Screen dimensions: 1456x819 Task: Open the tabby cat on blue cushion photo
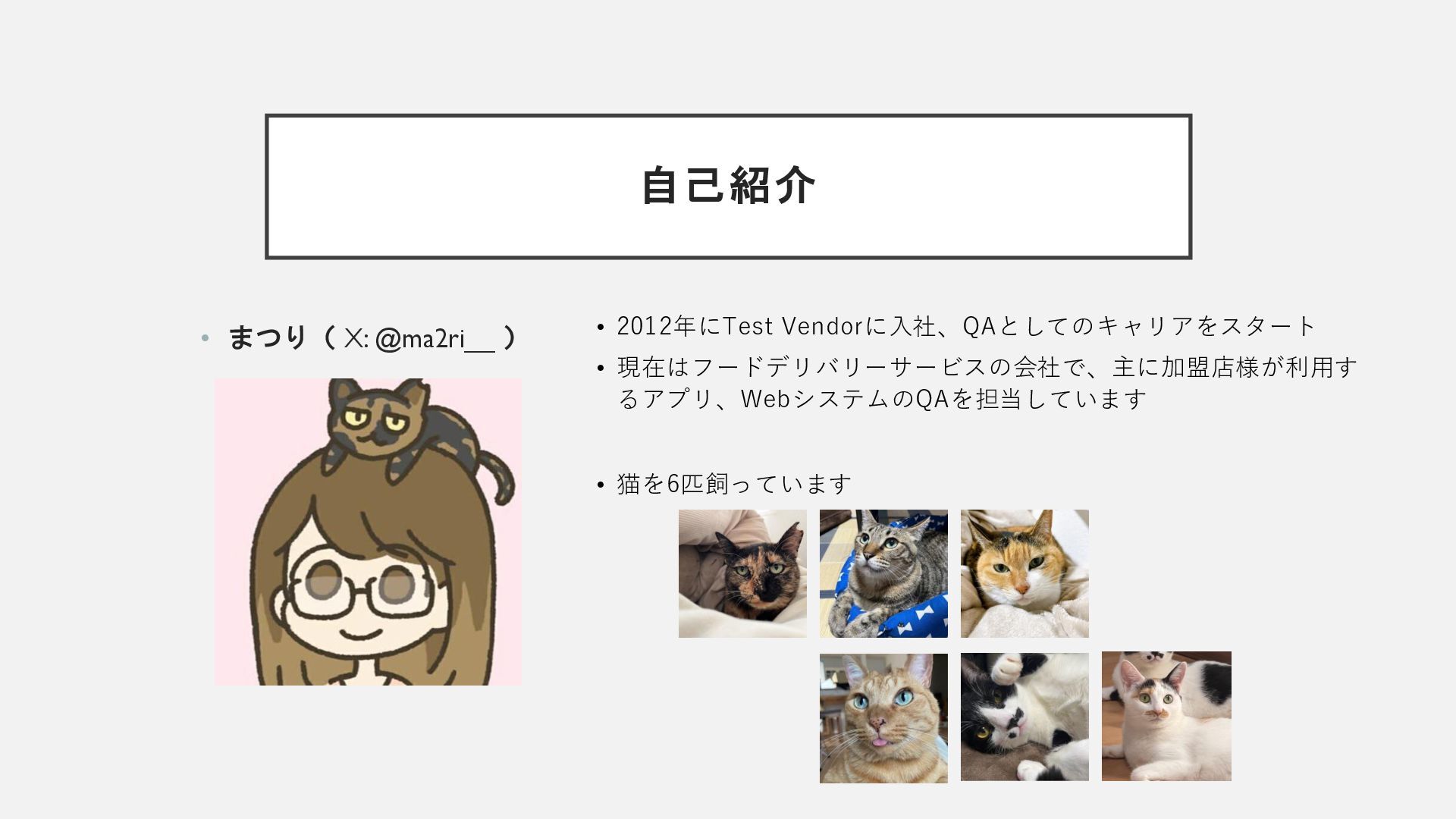coord(883,573)
